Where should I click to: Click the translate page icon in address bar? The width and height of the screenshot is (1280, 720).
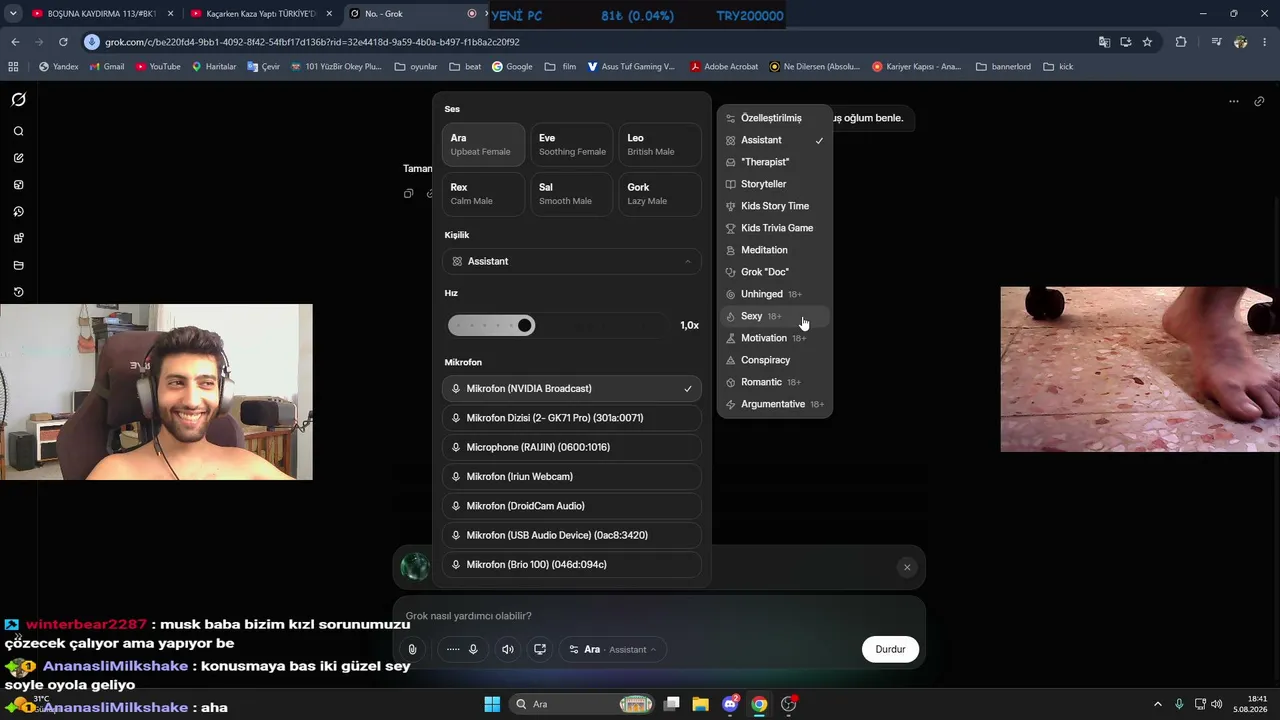pyautogui.click(x=1104, y=42)
